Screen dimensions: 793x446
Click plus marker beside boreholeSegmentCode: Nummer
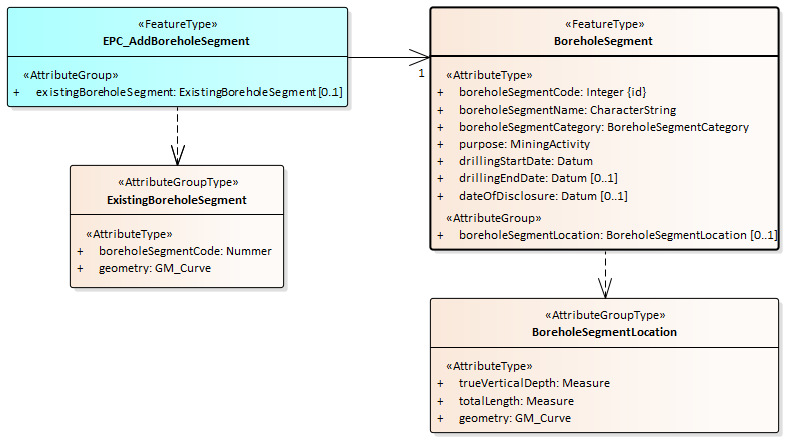(x=81, y=251)
